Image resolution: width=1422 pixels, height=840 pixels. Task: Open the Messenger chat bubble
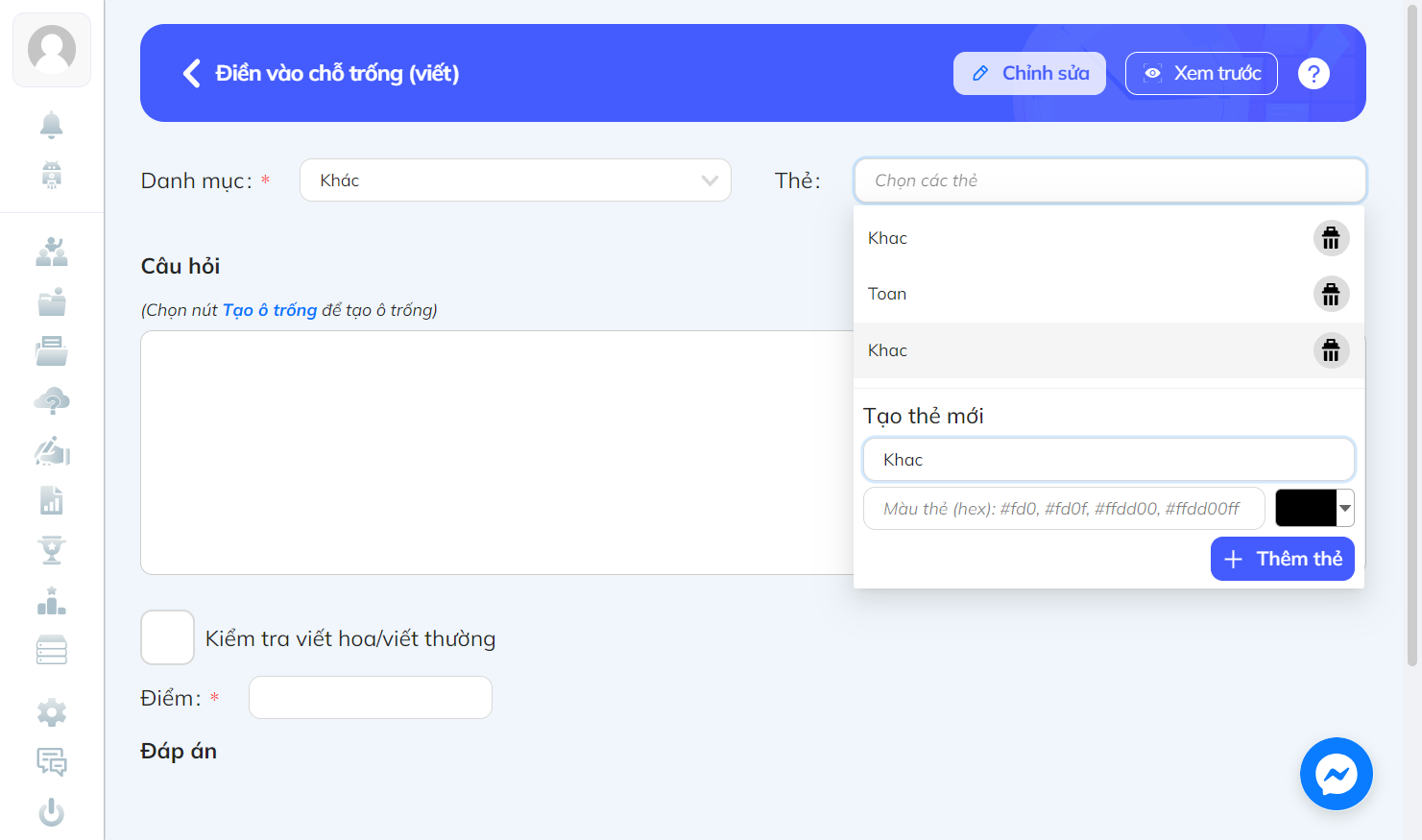point(1337,774)
